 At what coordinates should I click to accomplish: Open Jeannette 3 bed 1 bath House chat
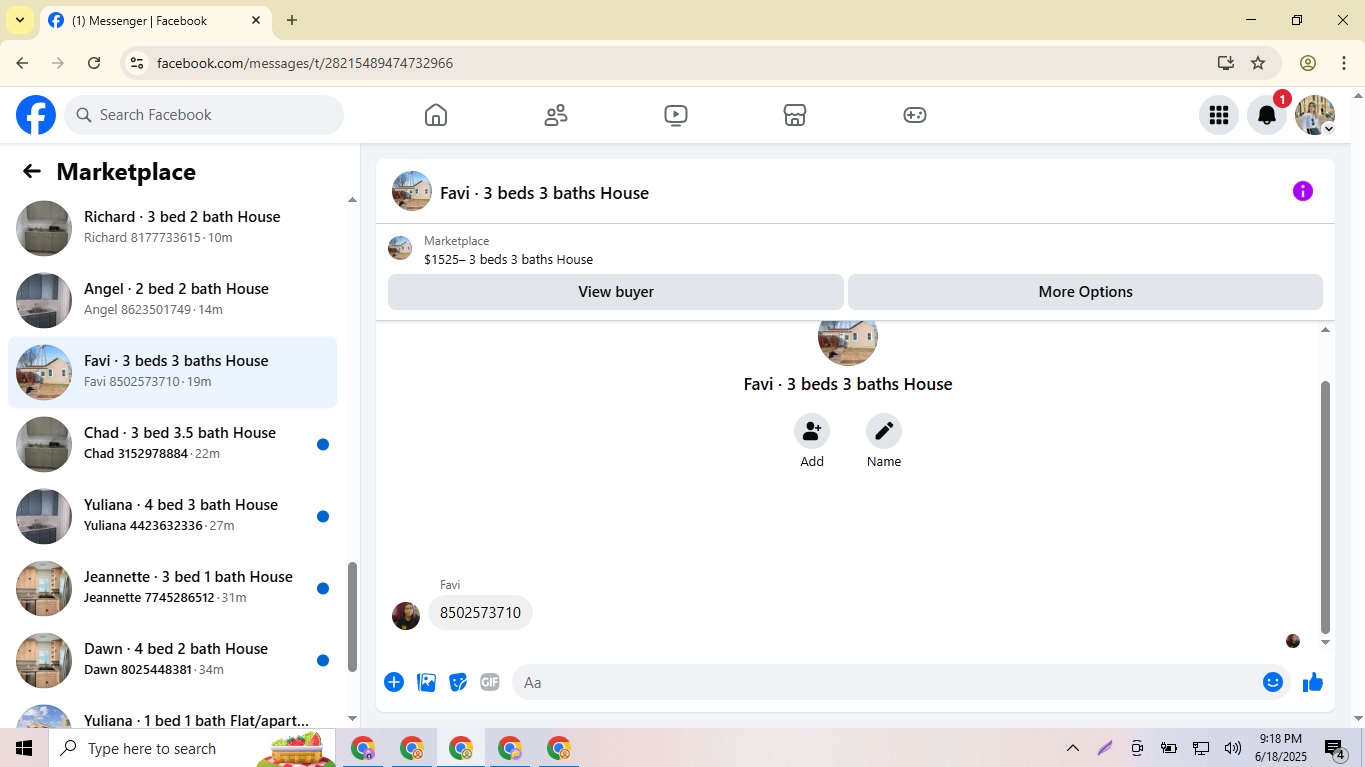172,588
